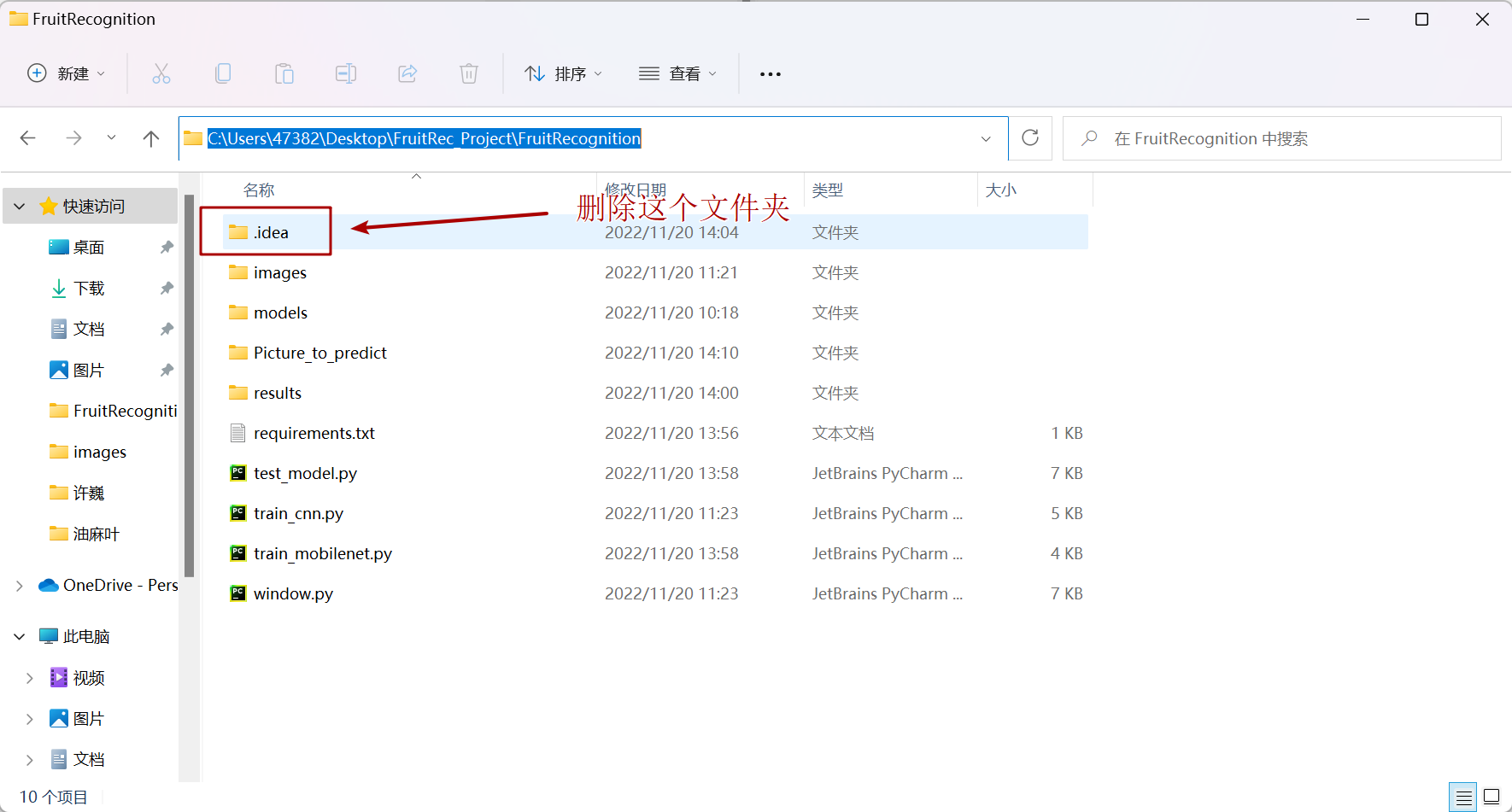Screen dimensions: 1512x812
Task: Go up one folder level arrow
Action: tap(151, 138)
